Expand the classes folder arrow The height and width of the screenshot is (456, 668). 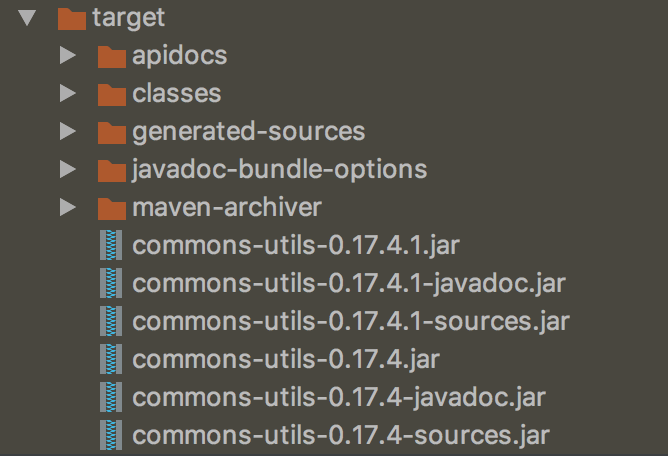click(68, 93)
